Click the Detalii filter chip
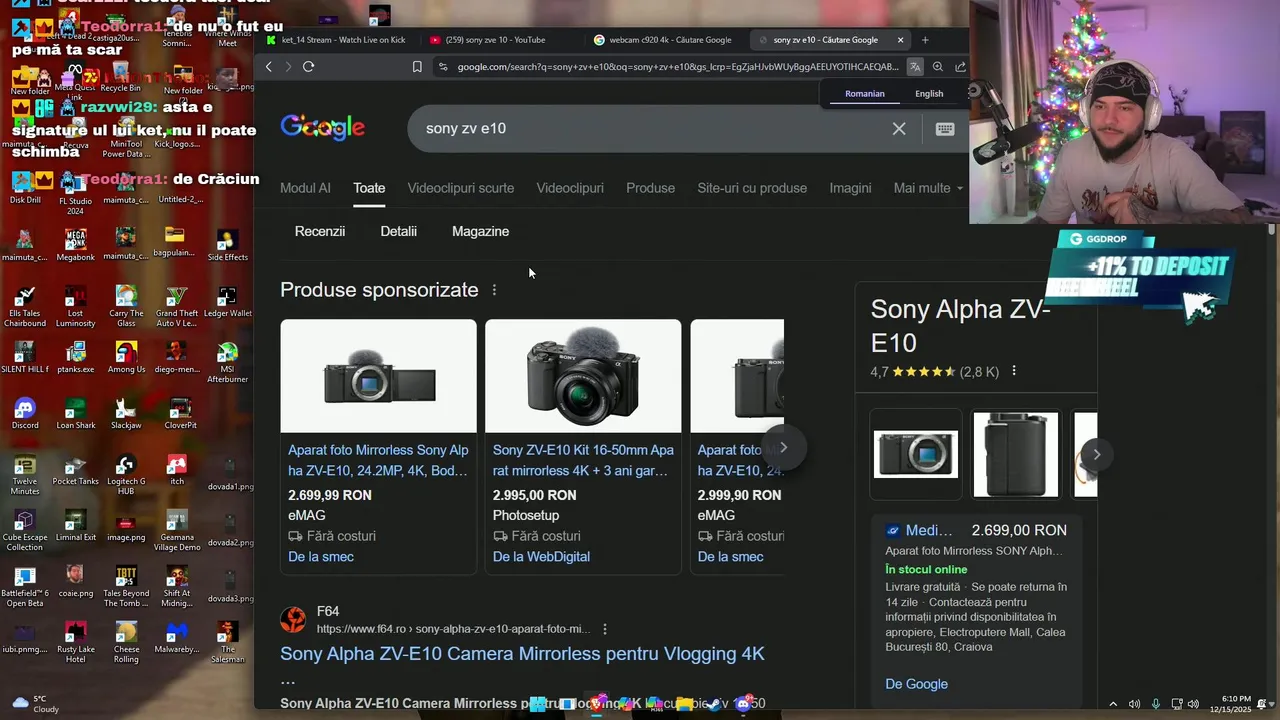 click(x=398, y=231)
